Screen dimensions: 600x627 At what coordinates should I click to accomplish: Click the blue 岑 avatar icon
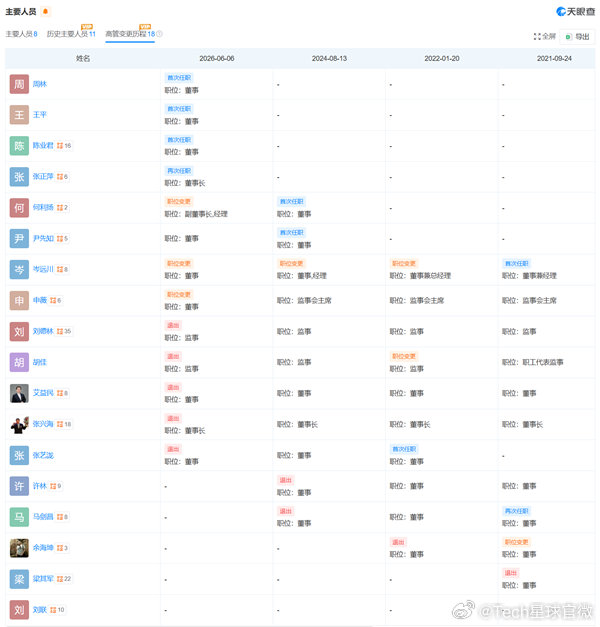tap(19, 270)
